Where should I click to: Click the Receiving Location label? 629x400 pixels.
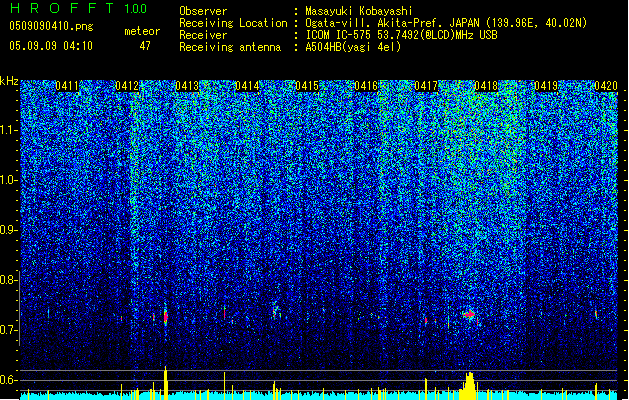point(233,23)
